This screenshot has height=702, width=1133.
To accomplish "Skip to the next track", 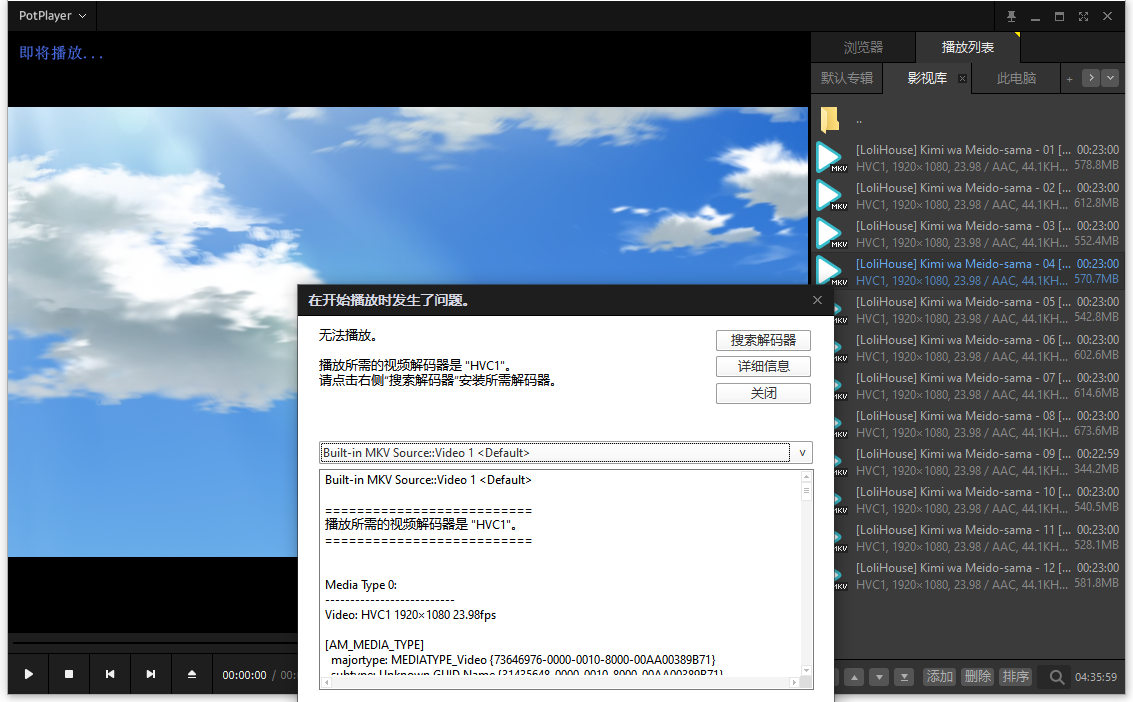I will [151, 675].
